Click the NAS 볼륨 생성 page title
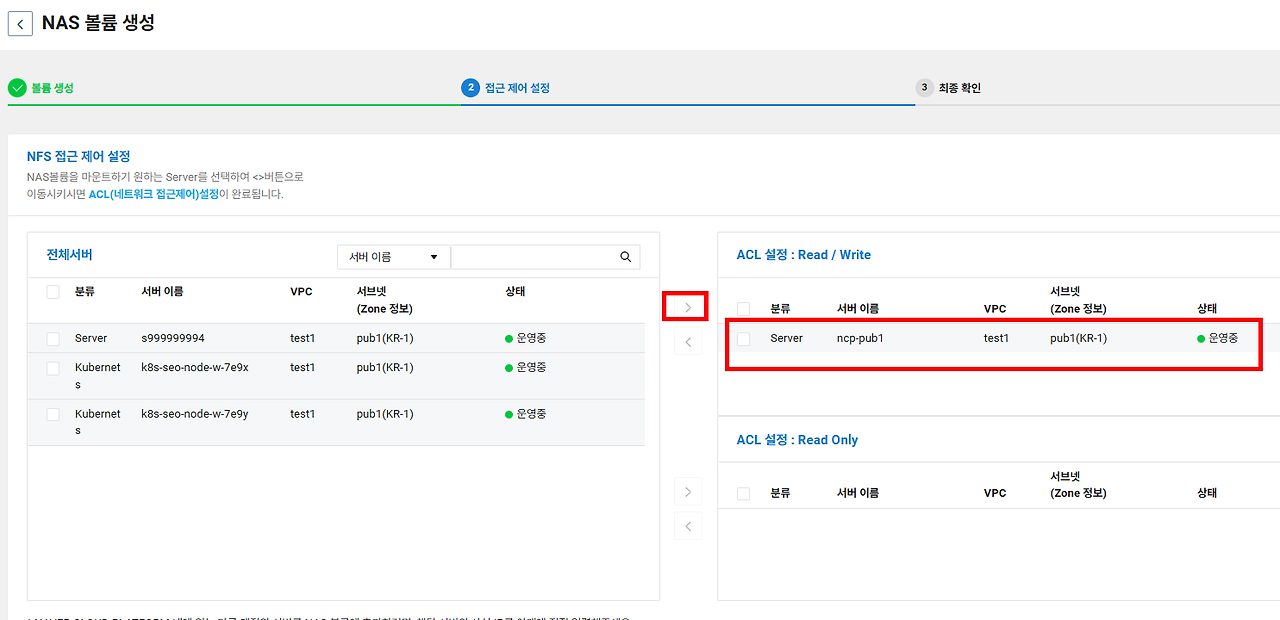 point(98,22)
